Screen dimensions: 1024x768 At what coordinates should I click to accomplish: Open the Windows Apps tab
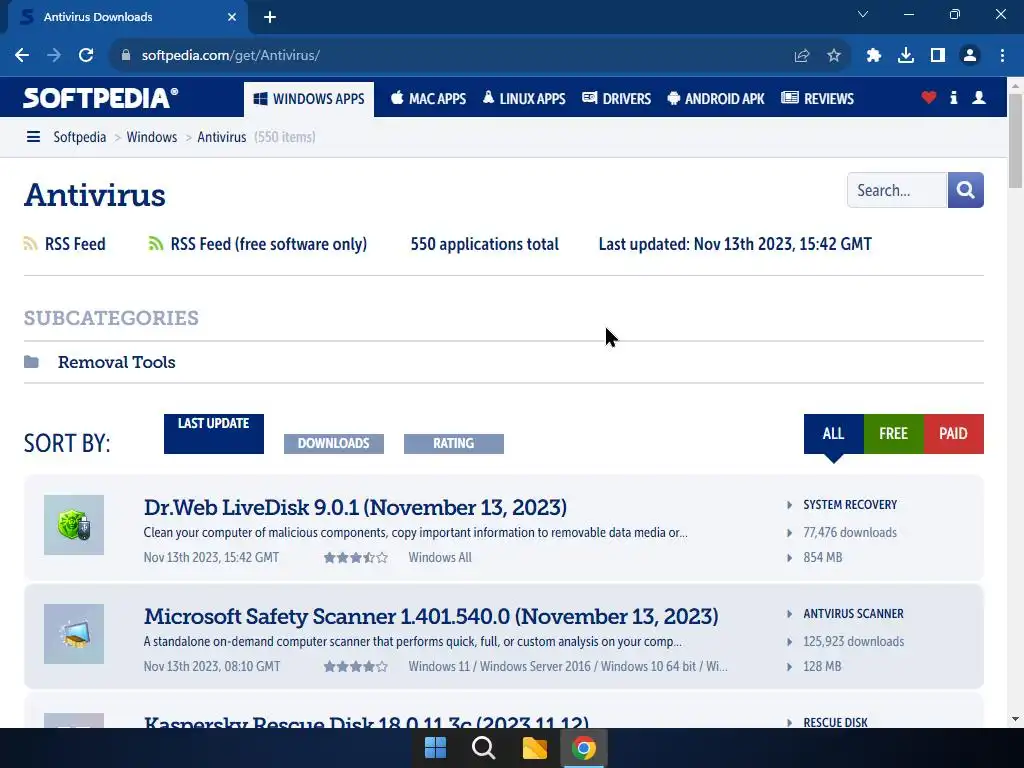309,99
